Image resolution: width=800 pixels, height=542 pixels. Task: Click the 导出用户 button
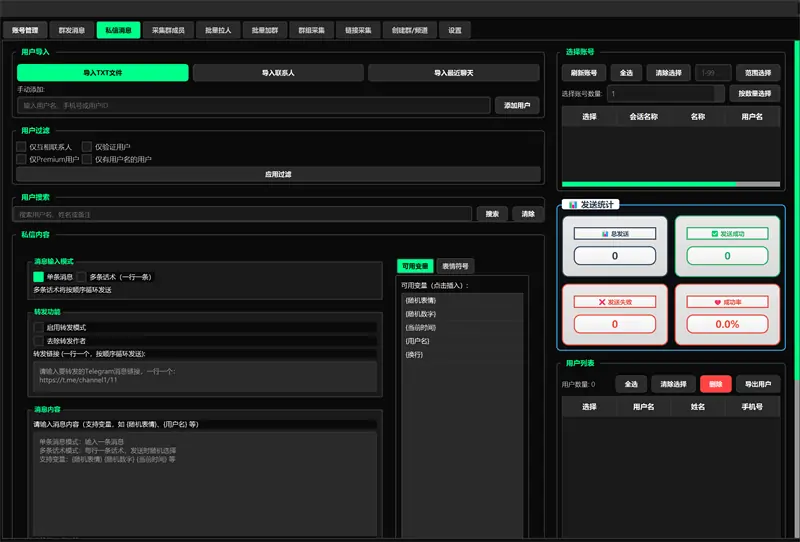759,384
